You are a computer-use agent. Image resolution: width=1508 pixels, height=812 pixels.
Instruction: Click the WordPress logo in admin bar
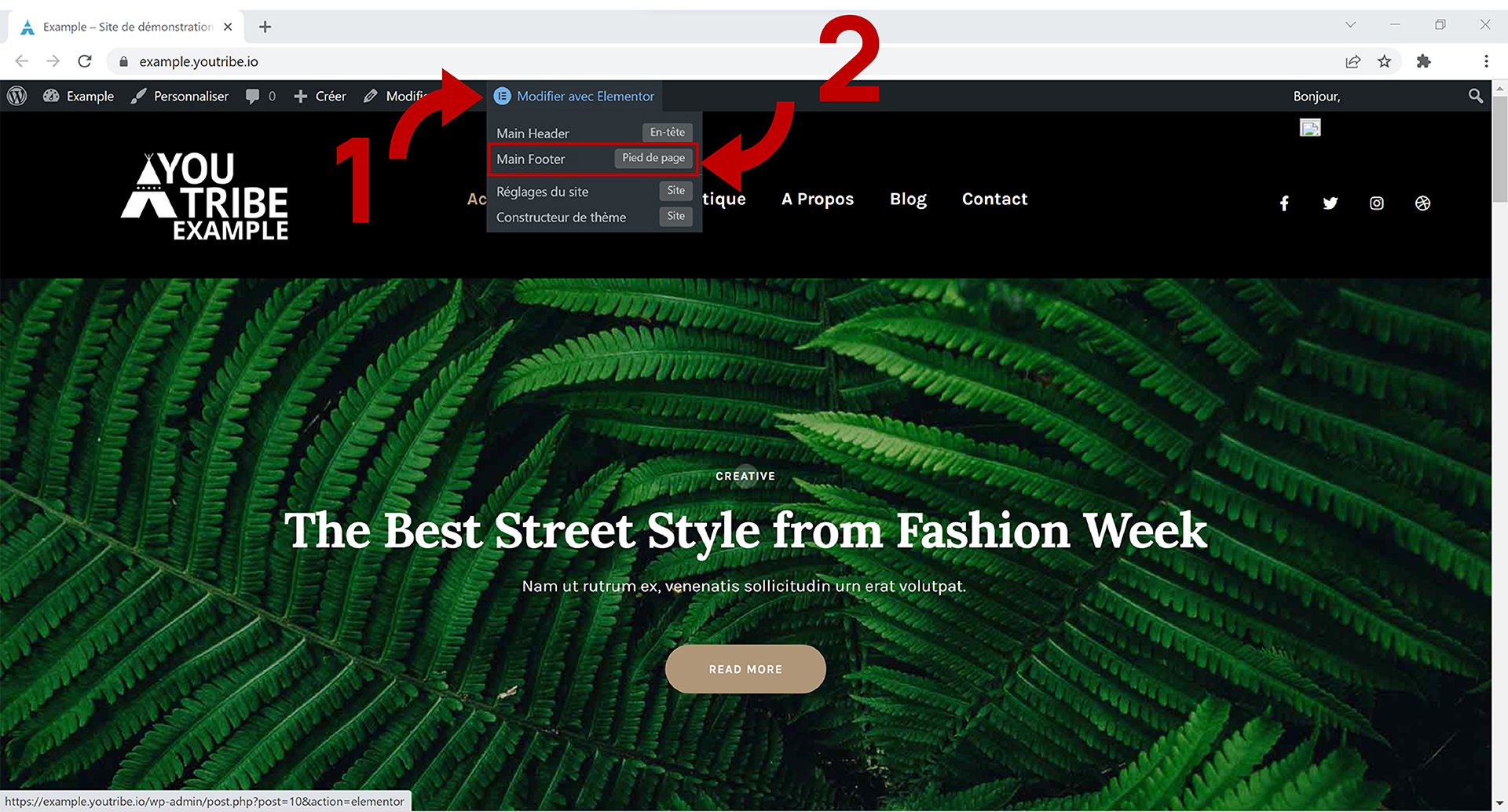[x=17, y=96]
